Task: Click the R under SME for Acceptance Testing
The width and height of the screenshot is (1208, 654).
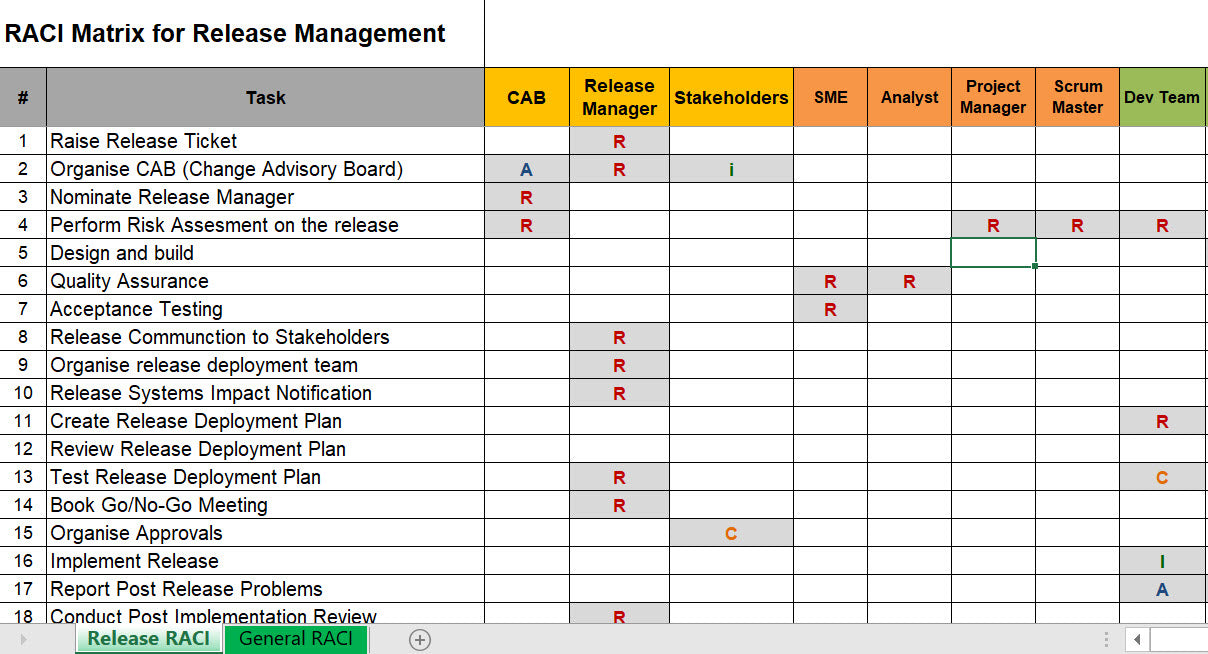Action: pos(829,309)
